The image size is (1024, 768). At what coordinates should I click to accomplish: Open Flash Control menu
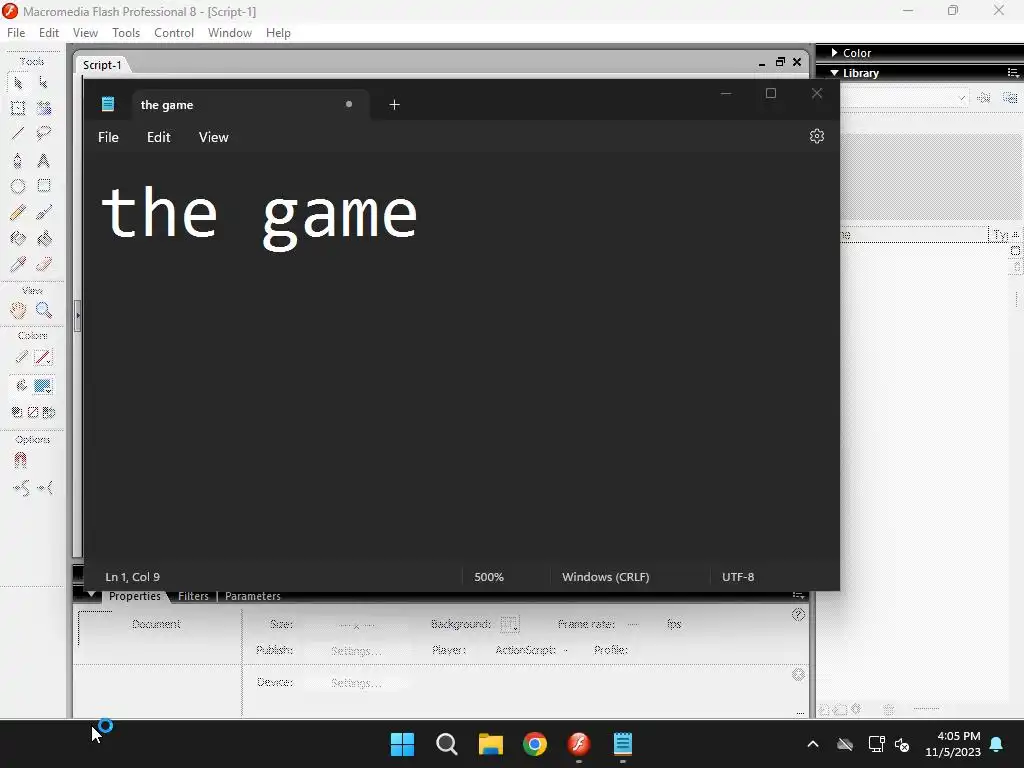pos(174,33)
